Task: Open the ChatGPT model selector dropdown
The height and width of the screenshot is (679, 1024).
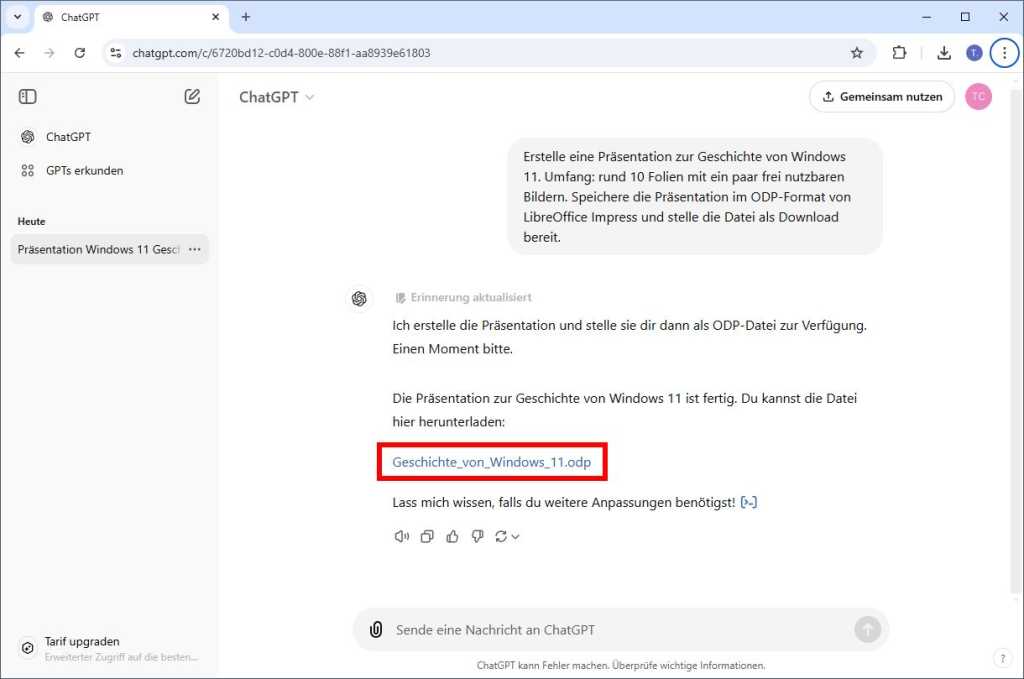Action: [277, 97]
